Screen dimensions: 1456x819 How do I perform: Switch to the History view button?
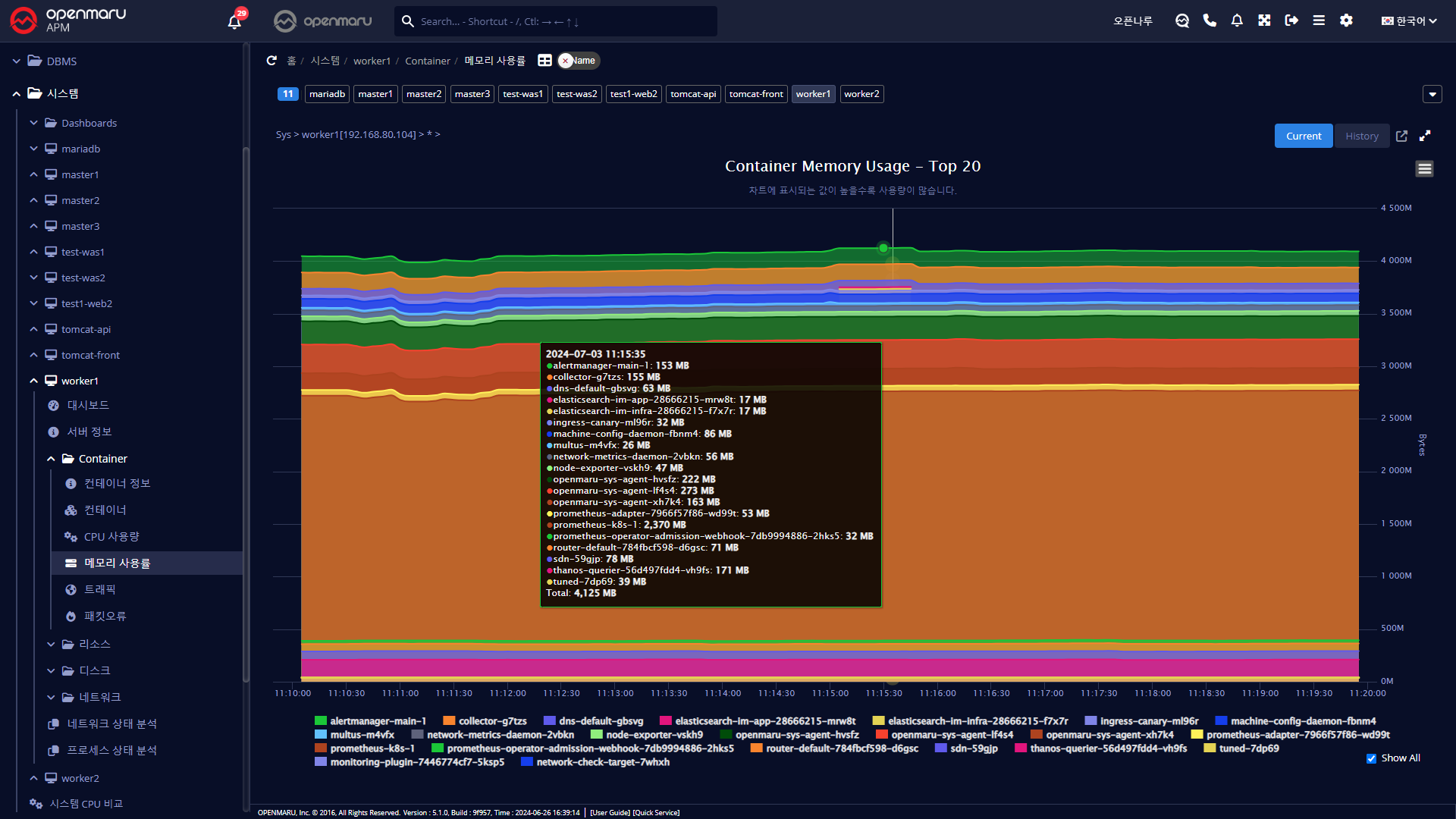point(1361,136)
